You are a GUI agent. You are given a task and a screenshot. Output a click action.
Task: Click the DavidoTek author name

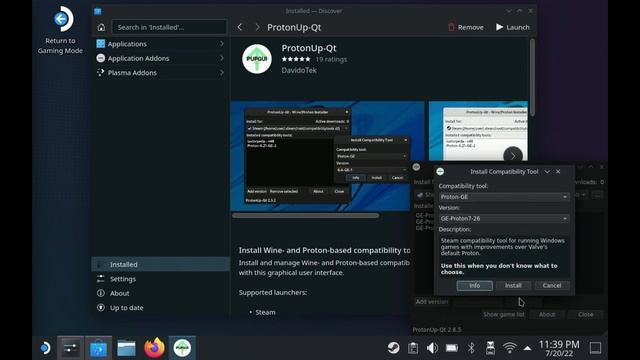[x=299, y=70]
